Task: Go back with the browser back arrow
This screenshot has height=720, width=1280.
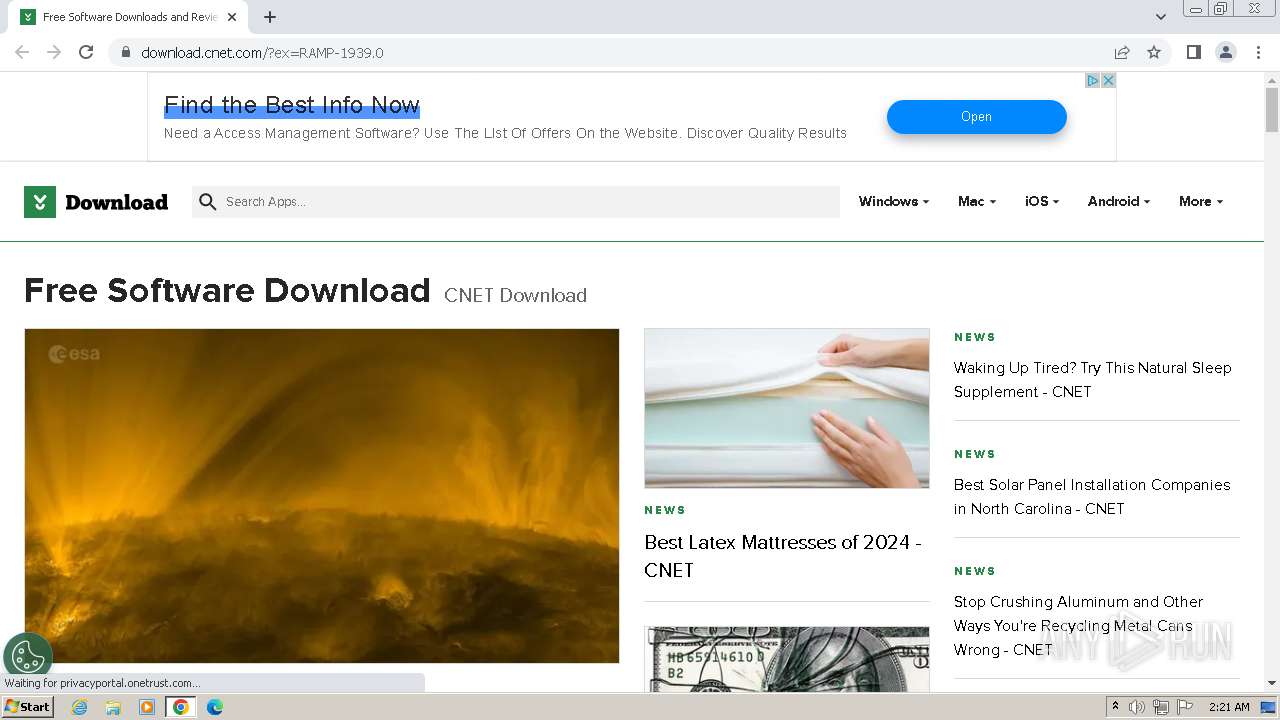Action: tap(22, 52)
